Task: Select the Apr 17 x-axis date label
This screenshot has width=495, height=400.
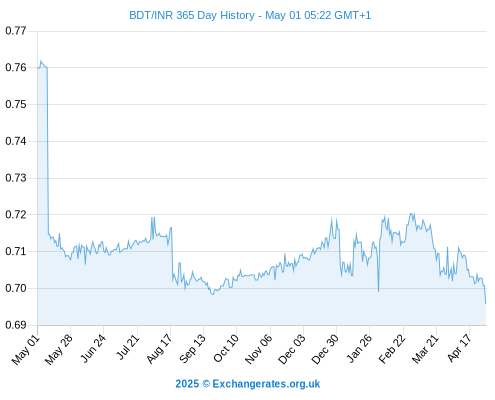Action: (x=459, y=348)
